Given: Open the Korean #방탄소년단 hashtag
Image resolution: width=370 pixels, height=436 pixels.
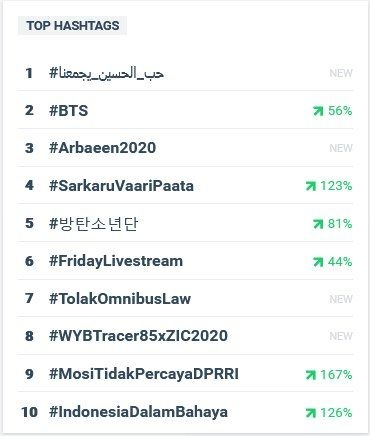Looking at the screenshot, I should pos(93,224).
